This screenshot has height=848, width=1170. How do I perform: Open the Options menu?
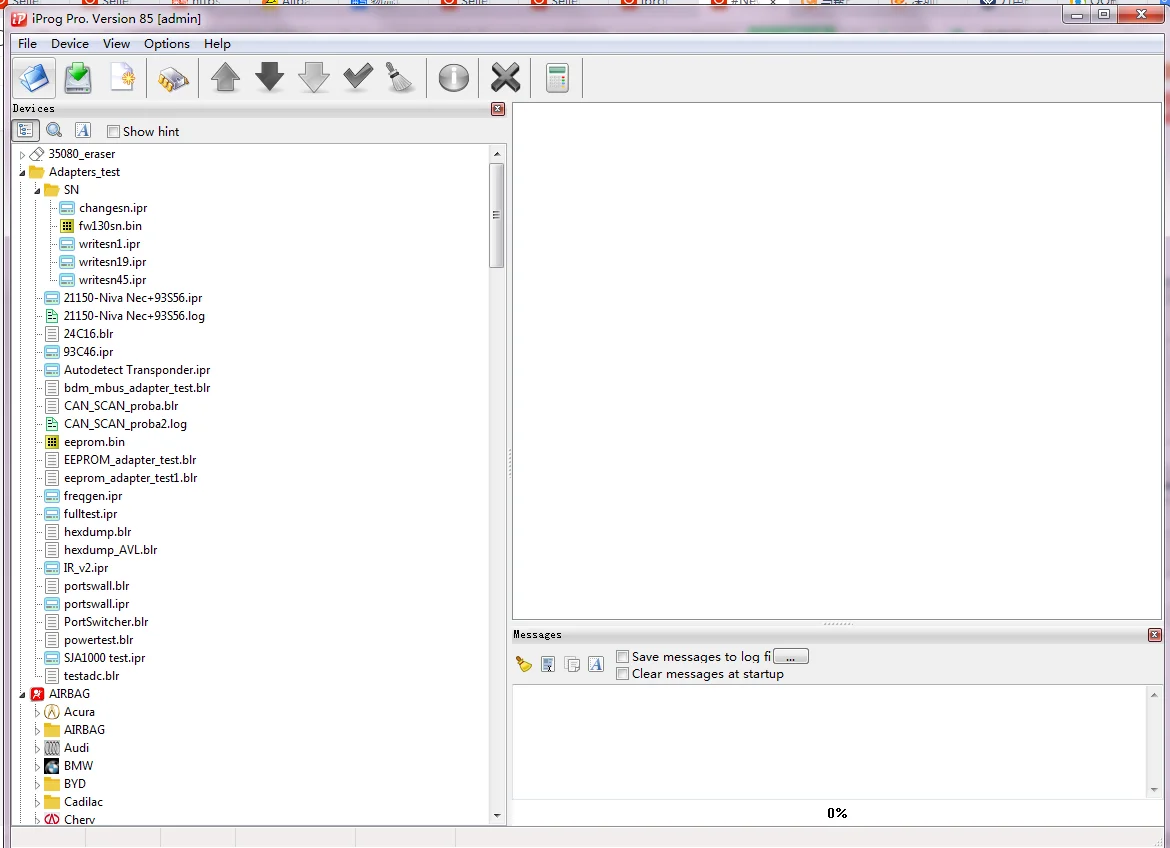pos(166,43)
